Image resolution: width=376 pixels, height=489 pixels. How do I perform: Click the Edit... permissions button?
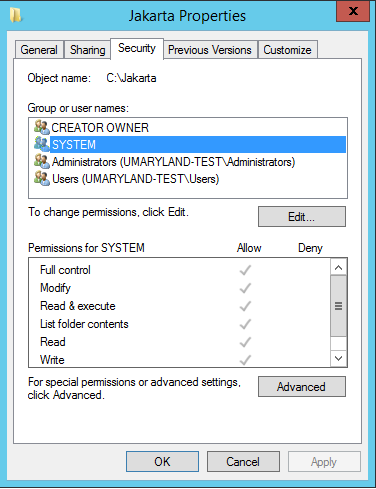click(x=302, y=217)
